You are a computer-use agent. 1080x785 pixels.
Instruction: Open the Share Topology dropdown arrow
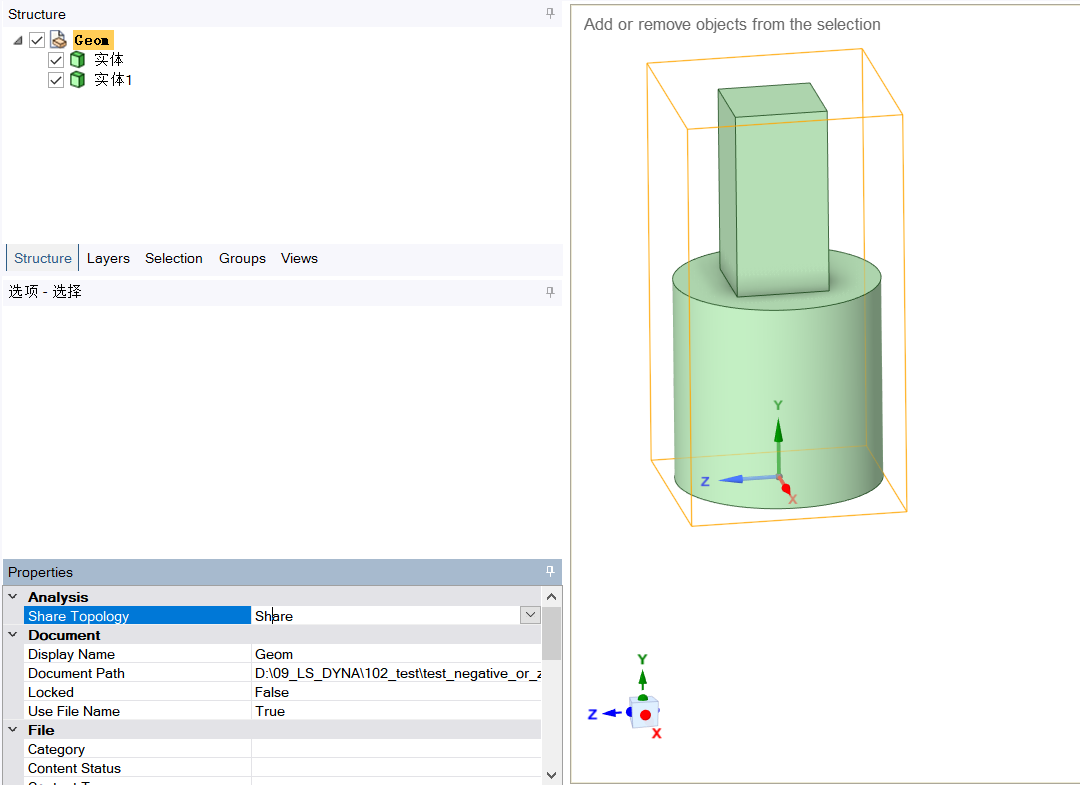tap(530, 615)
